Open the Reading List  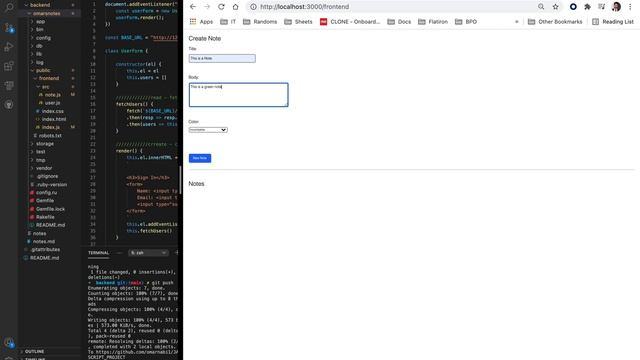613,22
